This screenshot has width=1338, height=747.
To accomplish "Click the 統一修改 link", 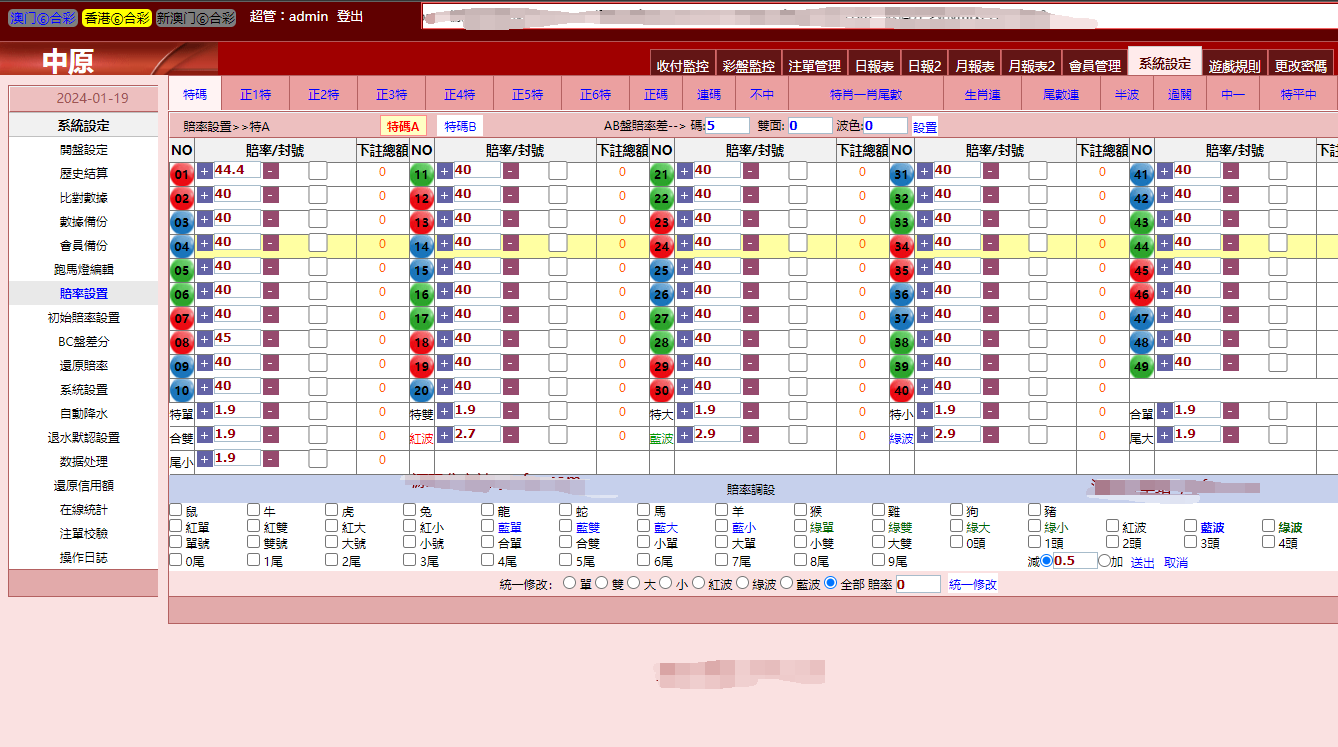I will (972, 584).
